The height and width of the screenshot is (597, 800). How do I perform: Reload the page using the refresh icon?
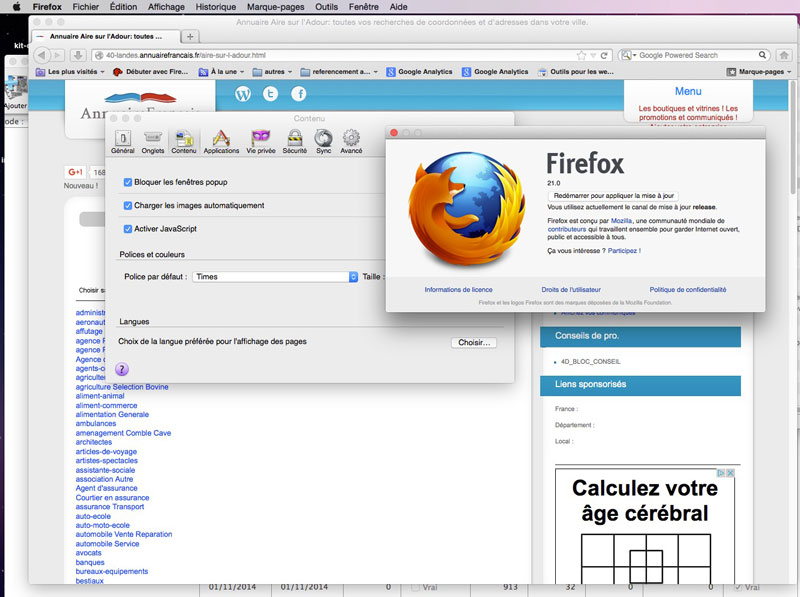(x=604, y=55)
